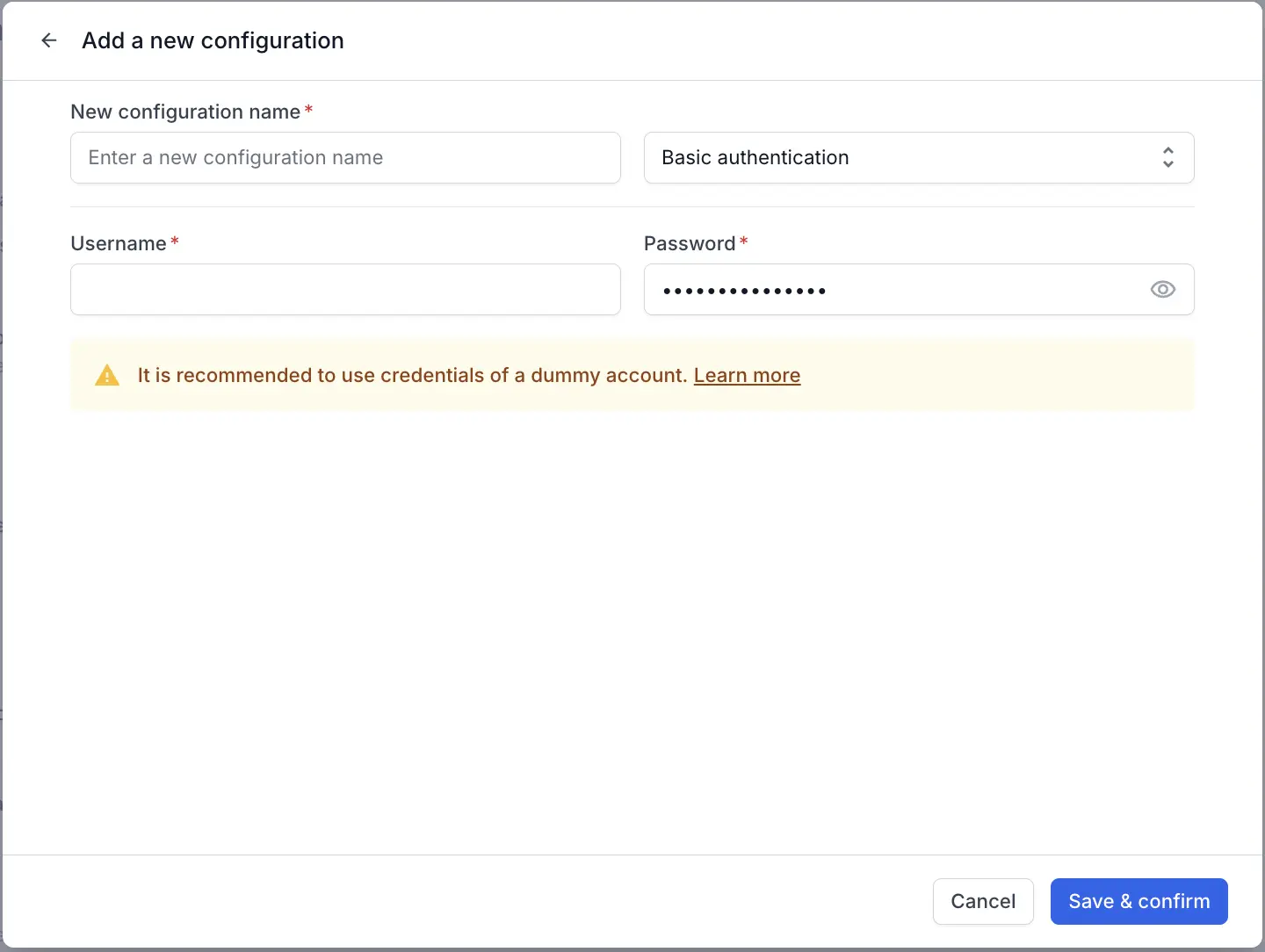Open the Basic authentication type selector
The width and height of the screenshot is (1265, 952).
(917, 158)
